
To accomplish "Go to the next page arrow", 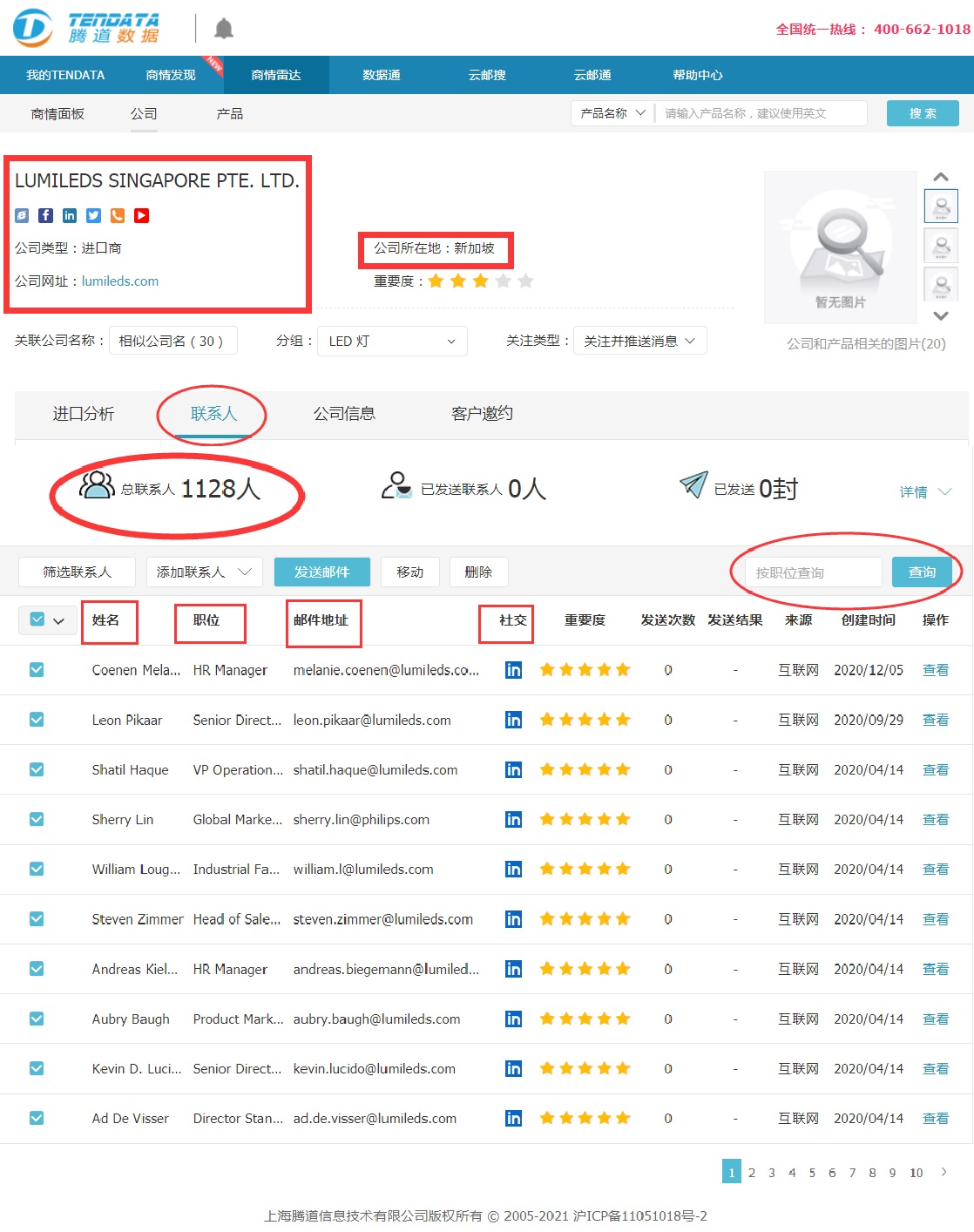I will click(944, 1172).
